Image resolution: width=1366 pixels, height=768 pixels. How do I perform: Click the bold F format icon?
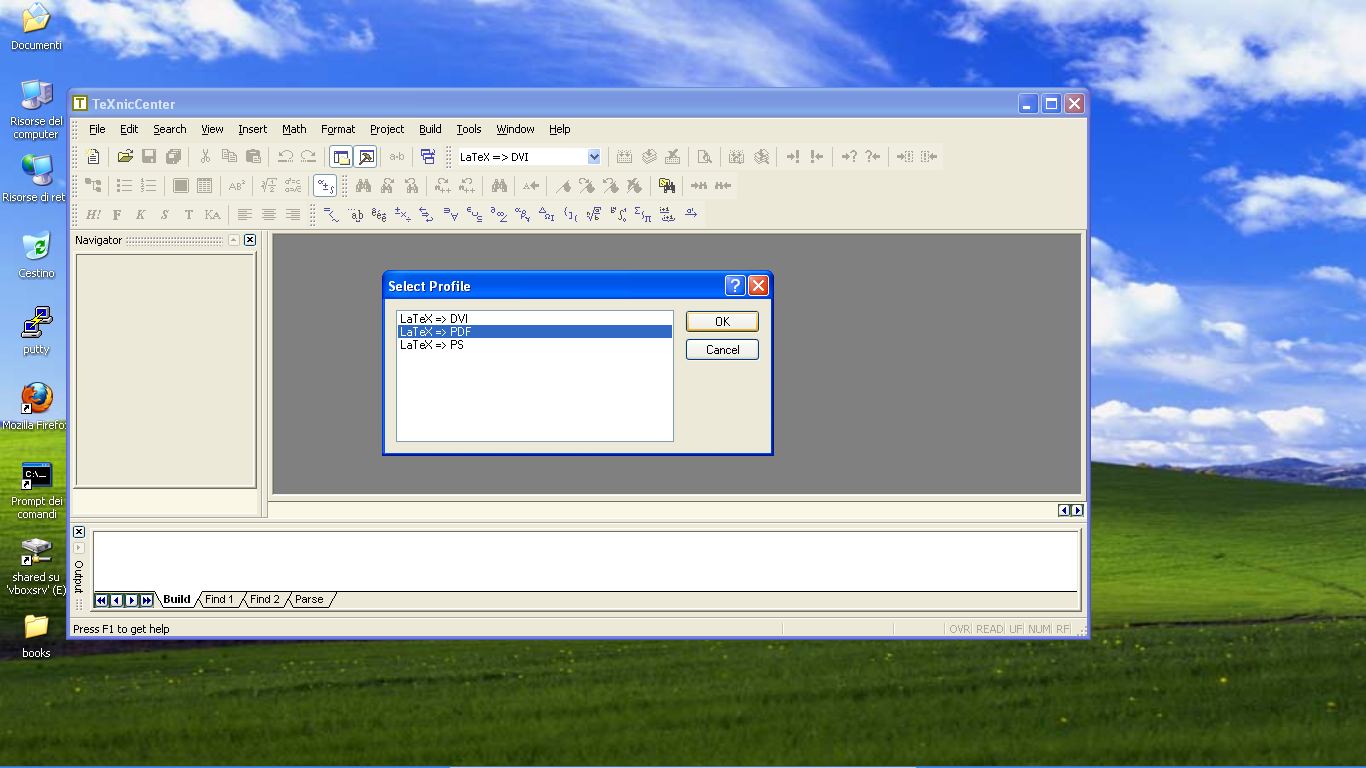coord(117,215)
